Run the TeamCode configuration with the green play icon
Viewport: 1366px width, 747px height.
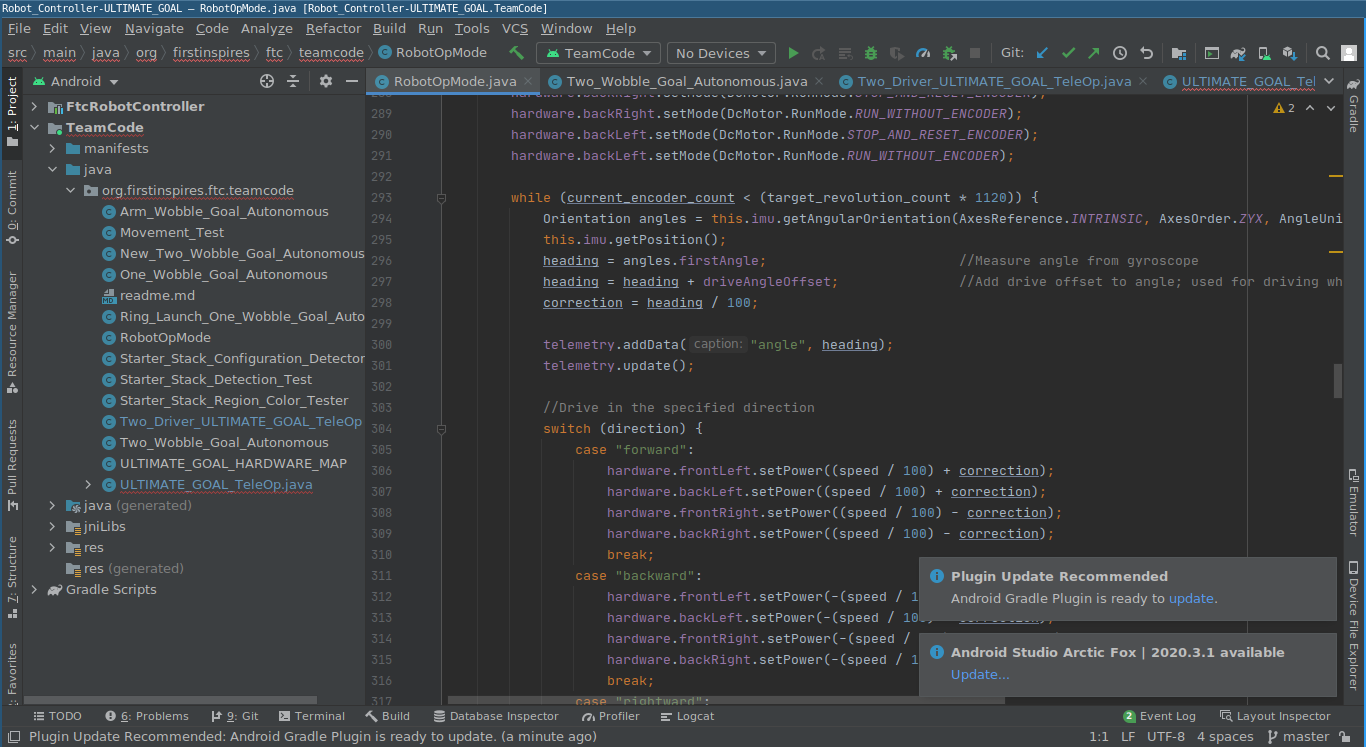793,53
